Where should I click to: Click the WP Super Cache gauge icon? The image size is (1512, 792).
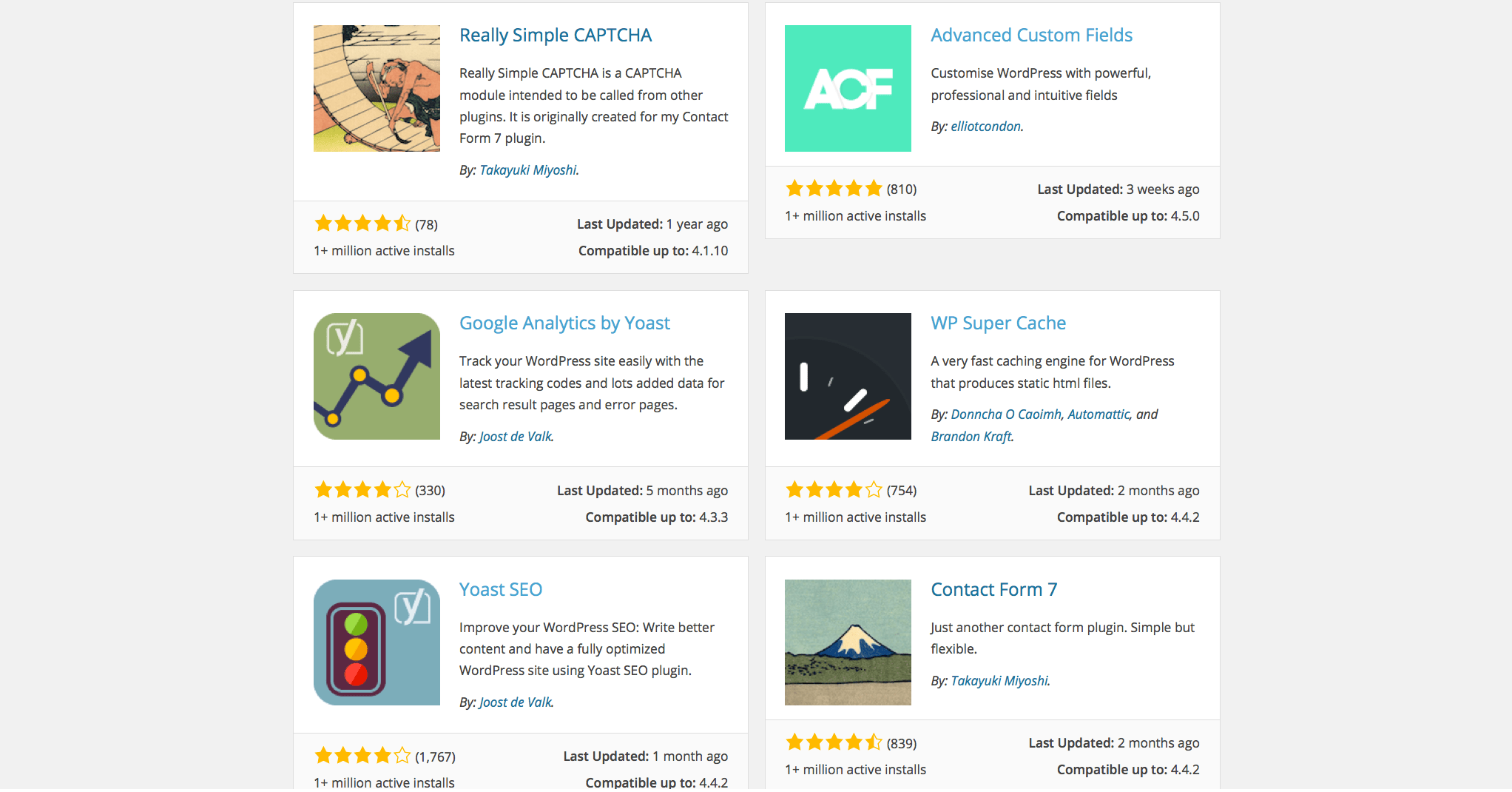[848, 376]
